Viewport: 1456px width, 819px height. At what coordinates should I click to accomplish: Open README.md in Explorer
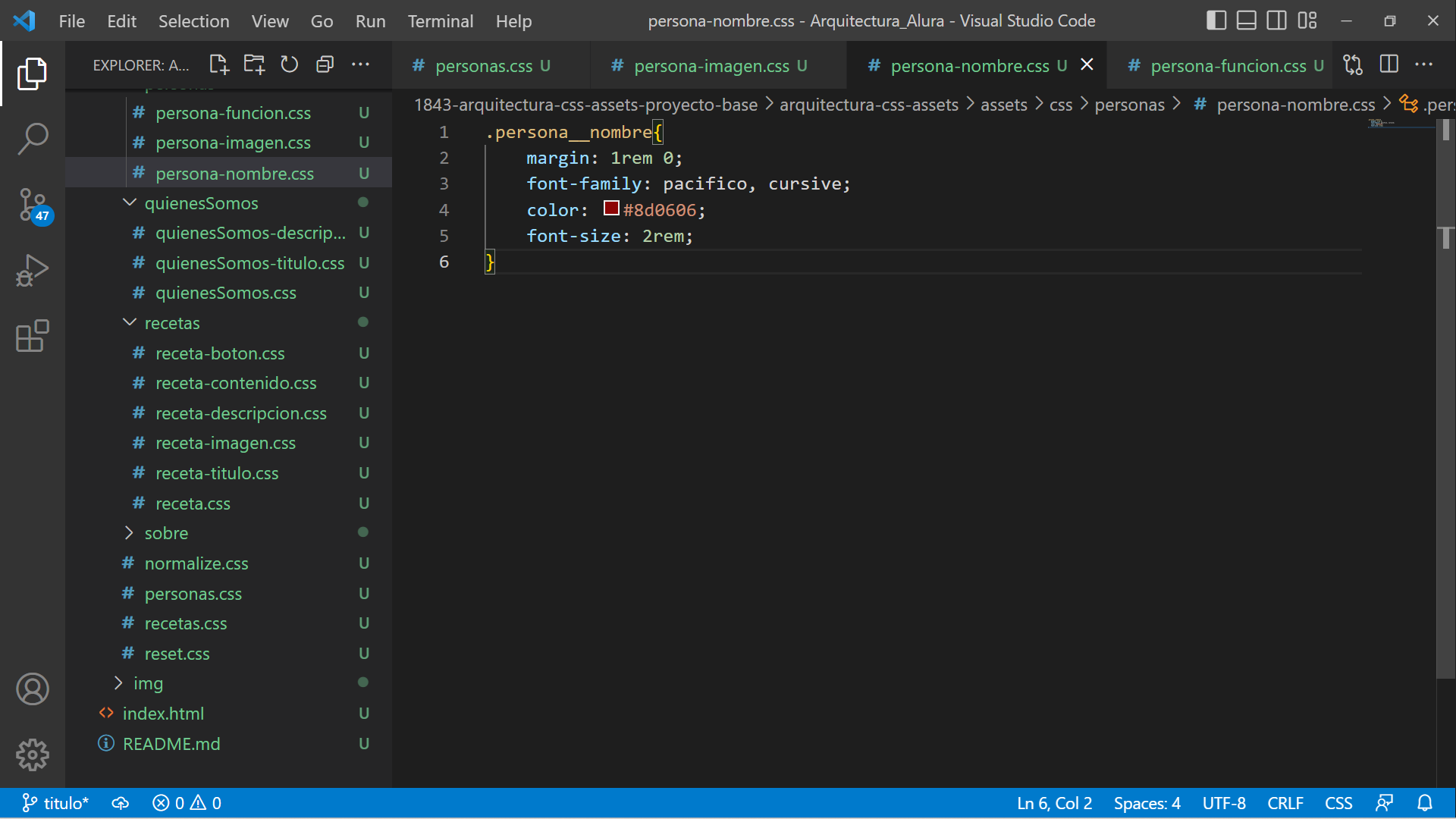click(x=171, y=744)
